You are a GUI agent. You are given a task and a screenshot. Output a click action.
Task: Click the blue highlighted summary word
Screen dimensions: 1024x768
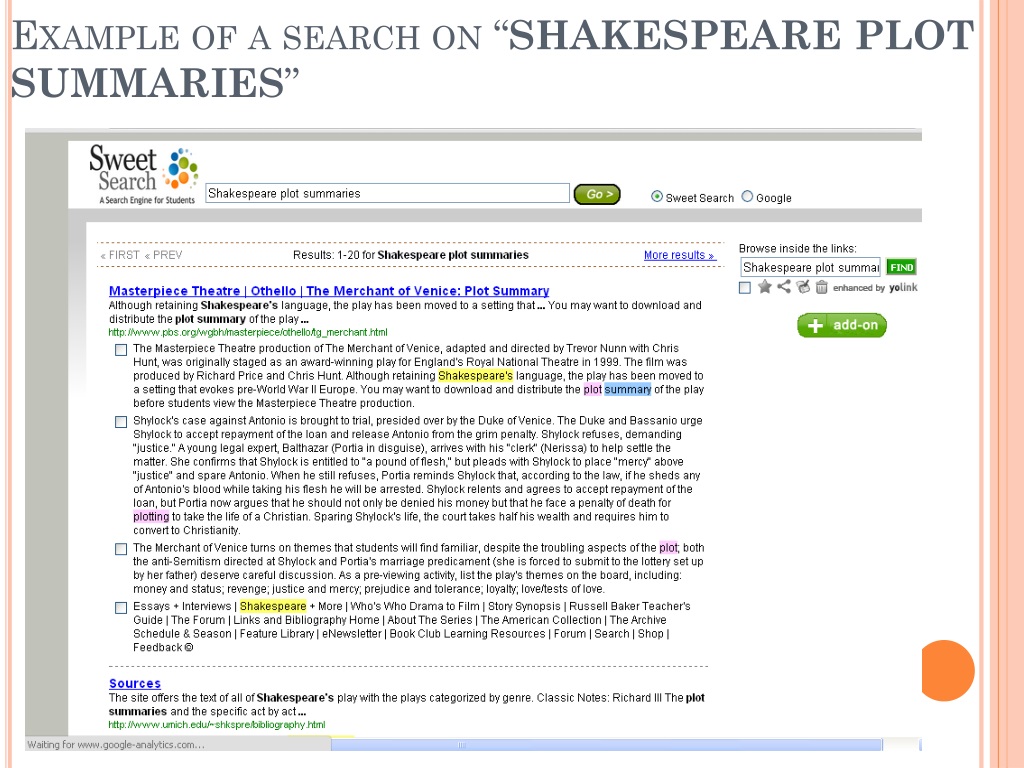pos(628,389)
